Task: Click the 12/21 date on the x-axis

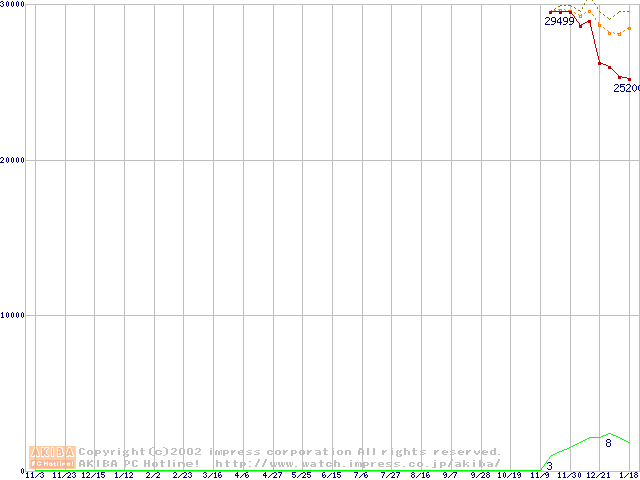Action: [598, 475]
